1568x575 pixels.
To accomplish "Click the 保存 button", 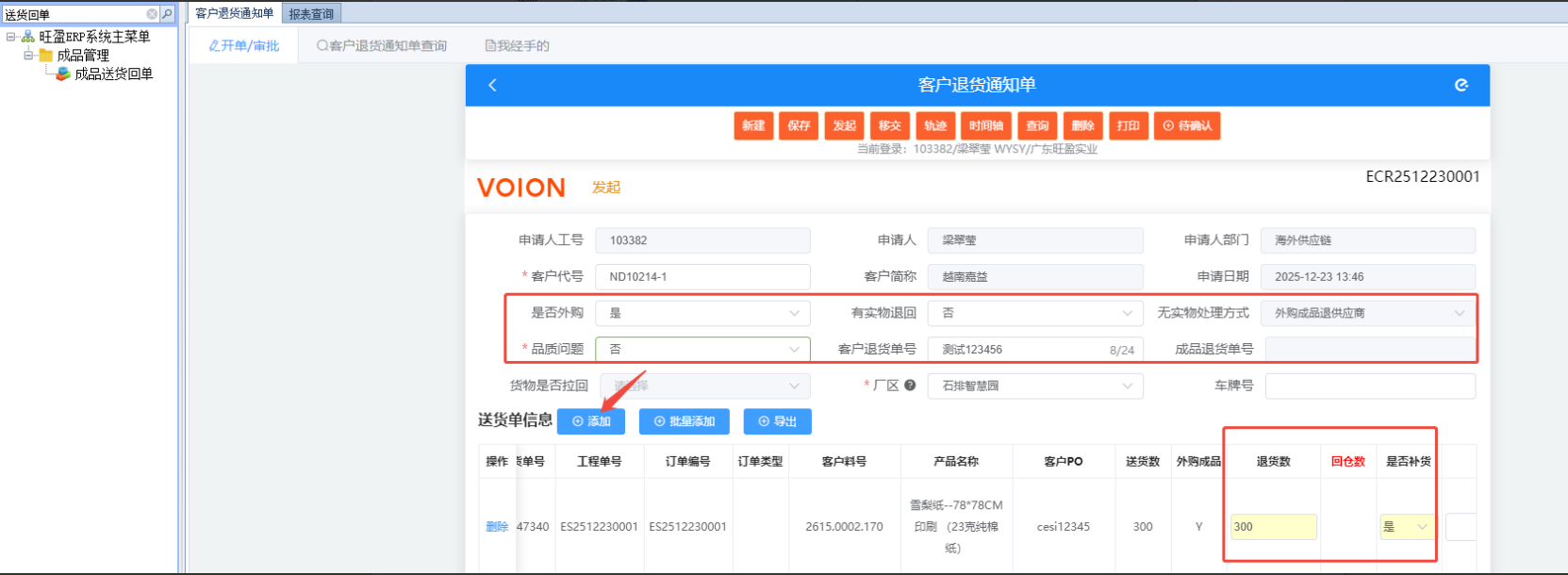I will pyautogui.click(x=799, y=125).
